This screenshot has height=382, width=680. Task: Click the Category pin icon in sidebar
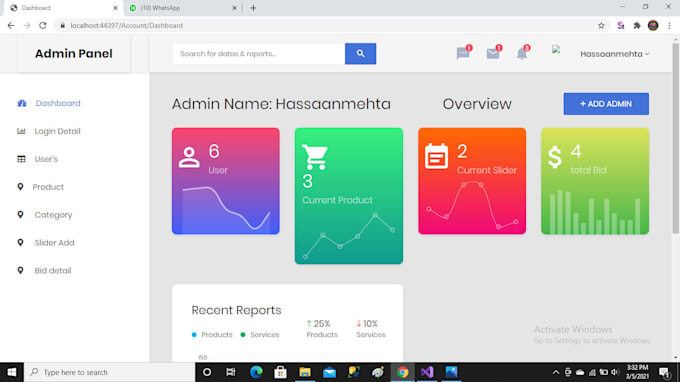pos(20,215)
